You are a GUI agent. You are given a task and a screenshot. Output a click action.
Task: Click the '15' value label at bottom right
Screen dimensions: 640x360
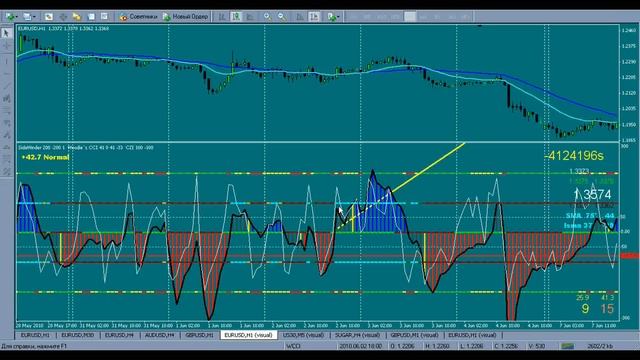[x=607, y=309]
